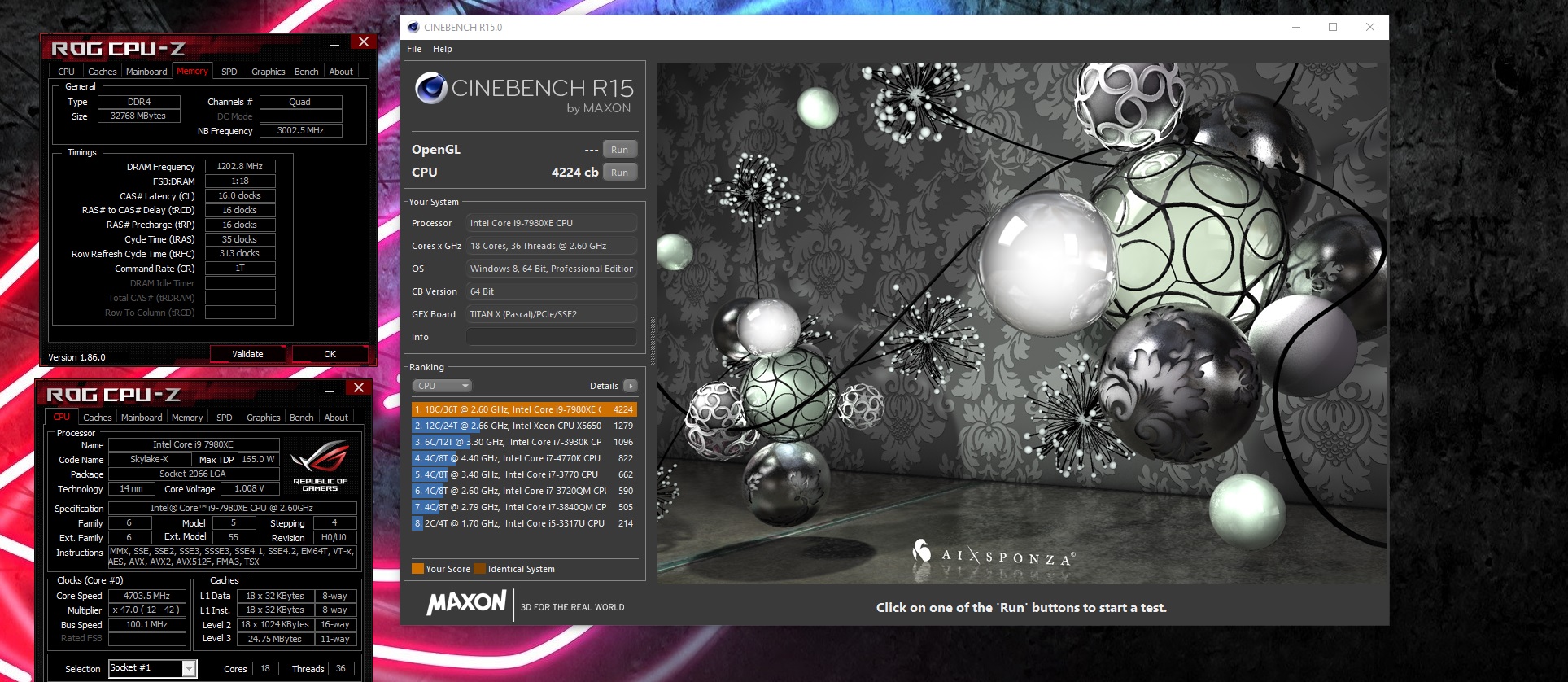Open Caches tab in lower CPU-Z window
Image resolution: width=1568 pixels, height=682 pixels.
coord(98,418)
